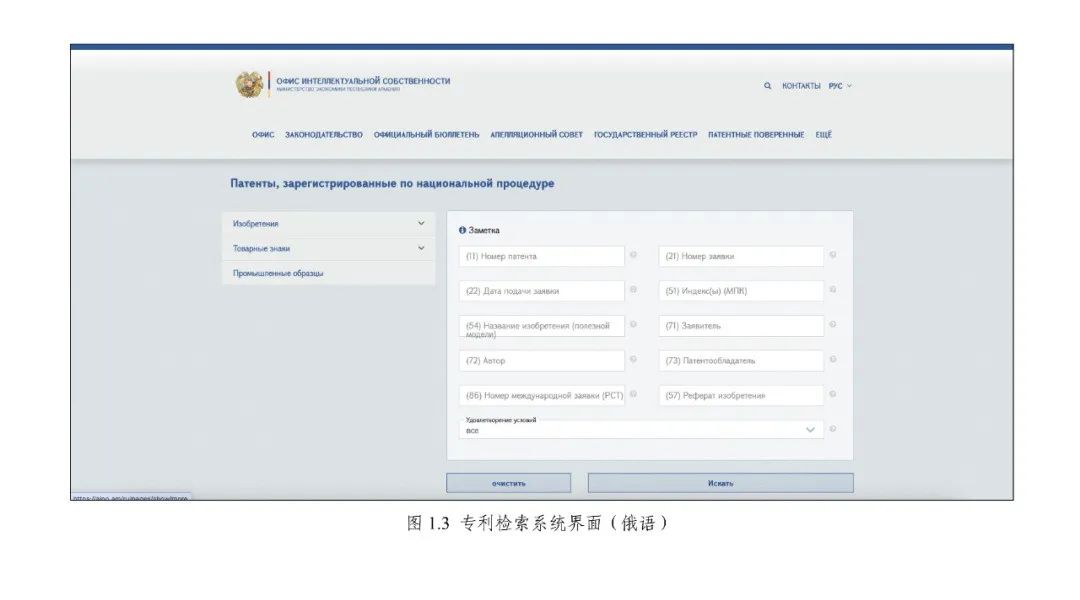Open the РУС language dropdown
This screenshot has width=1080, height=600.
tap(839, 86)
